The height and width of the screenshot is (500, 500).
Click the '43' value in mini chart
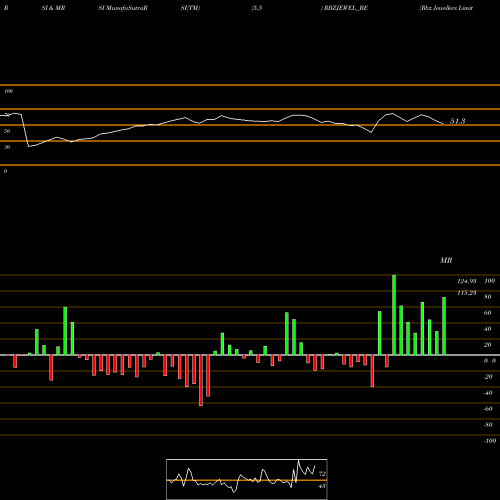click(322, 486)
